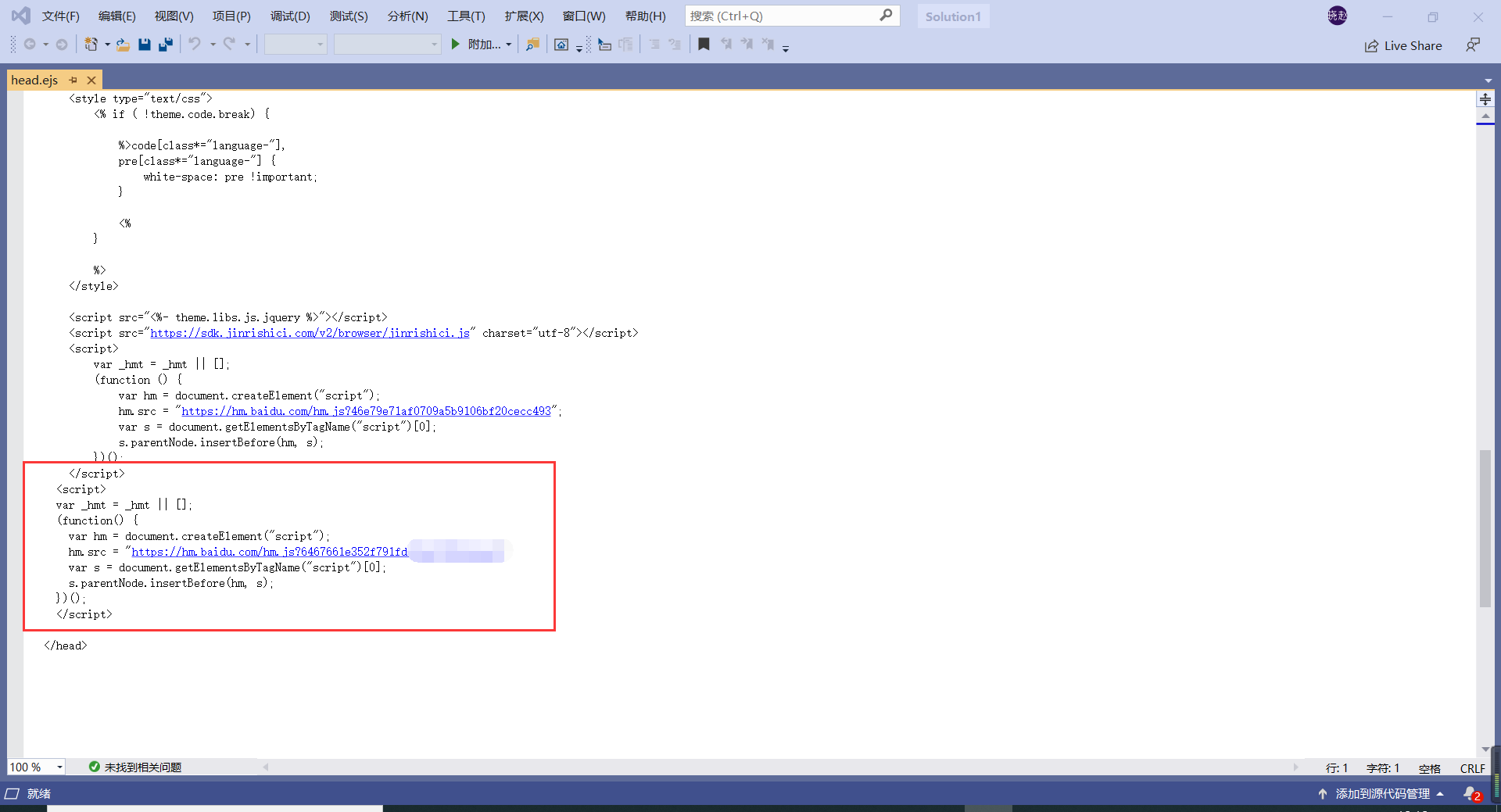Click the Navigate Backward arrow icon
The height and width of the screenshot is (812, 1501).
point(30,45)
